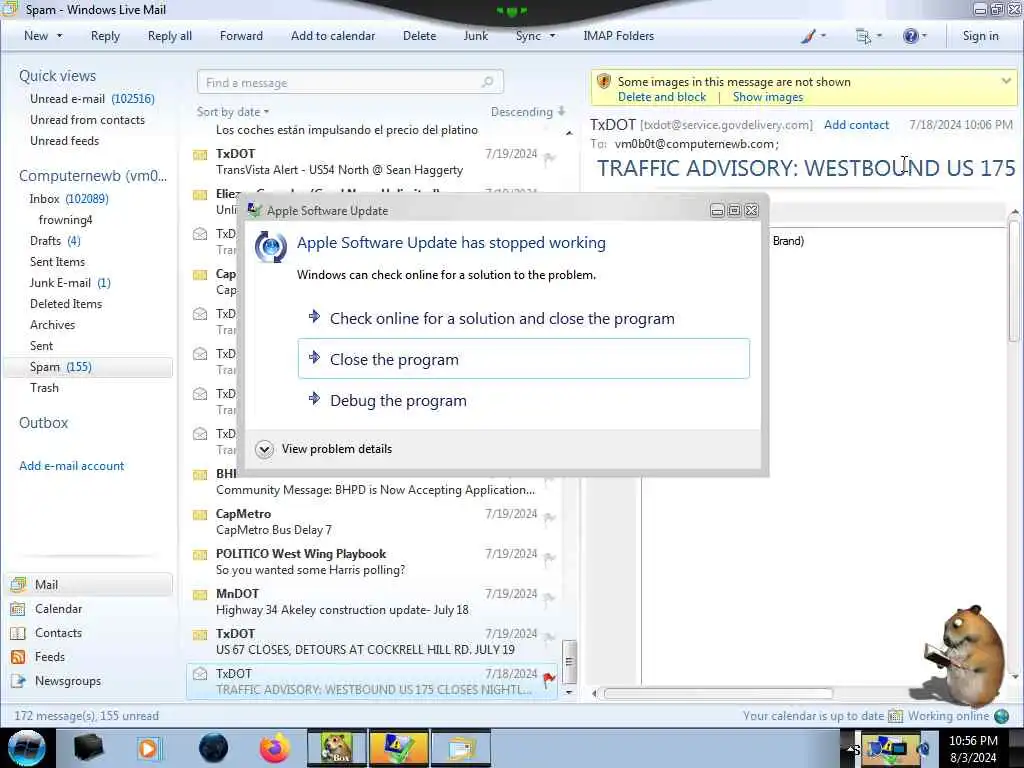The image size is (1024, 768).
Task: Open the blue Help icon
Action: pyautogui.click(x=910, y=37)
